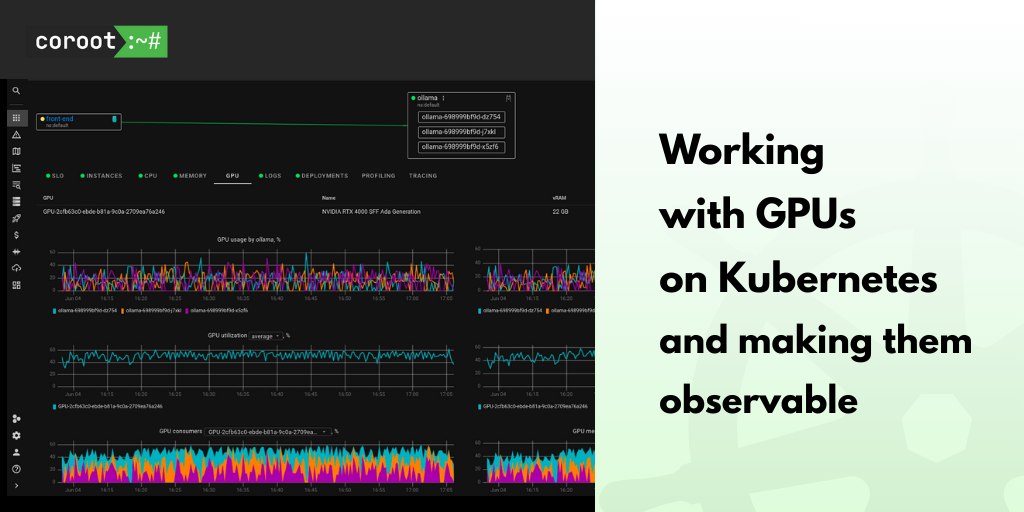Image resolution: width=1024 pixels, height=512 pixels.
Task: Open Nodes via stacked-servers sidebar icon
Action: (16, 202)
